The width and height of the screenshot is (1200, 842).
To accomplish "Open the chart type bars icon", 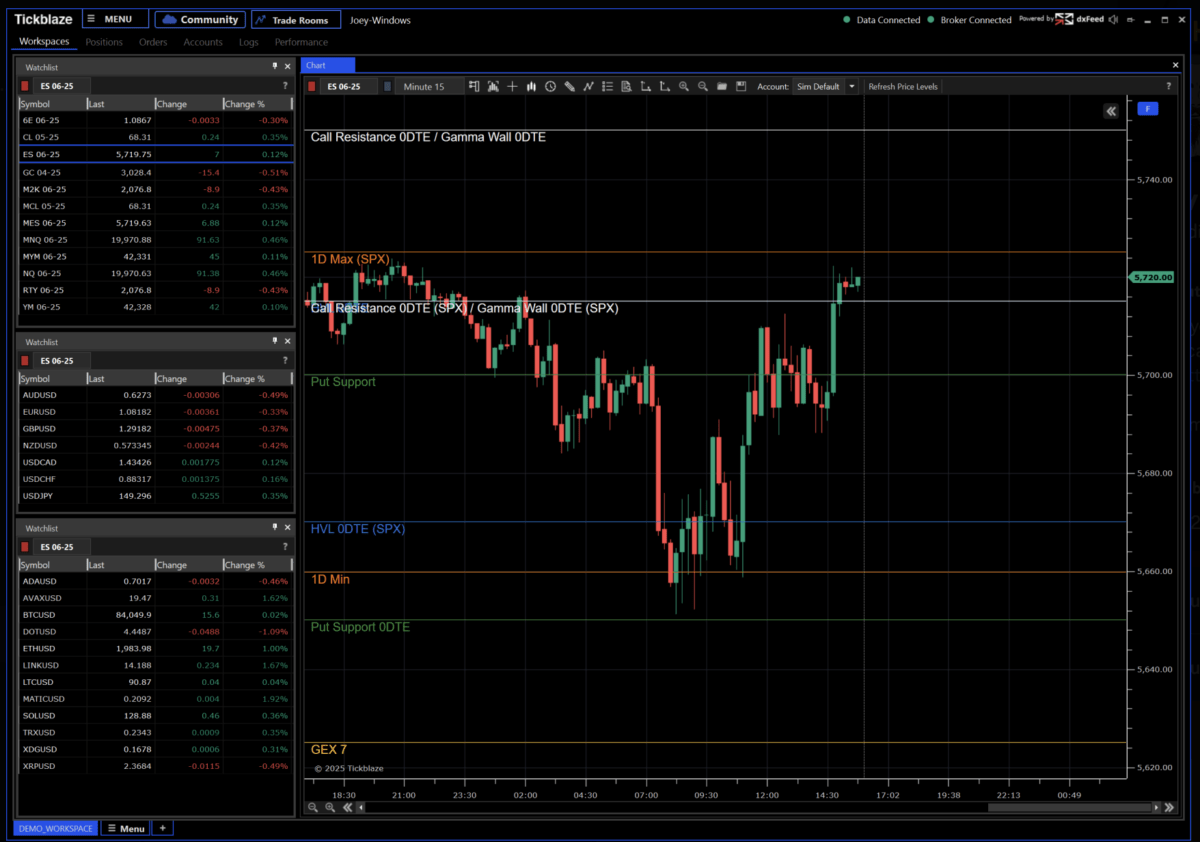I will (x=531, y=87).
